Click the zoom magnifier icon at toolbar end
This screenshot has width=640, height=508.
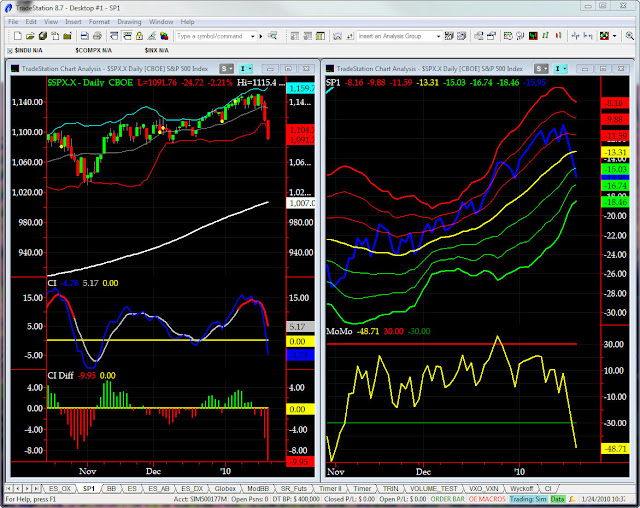click(629, 36)
